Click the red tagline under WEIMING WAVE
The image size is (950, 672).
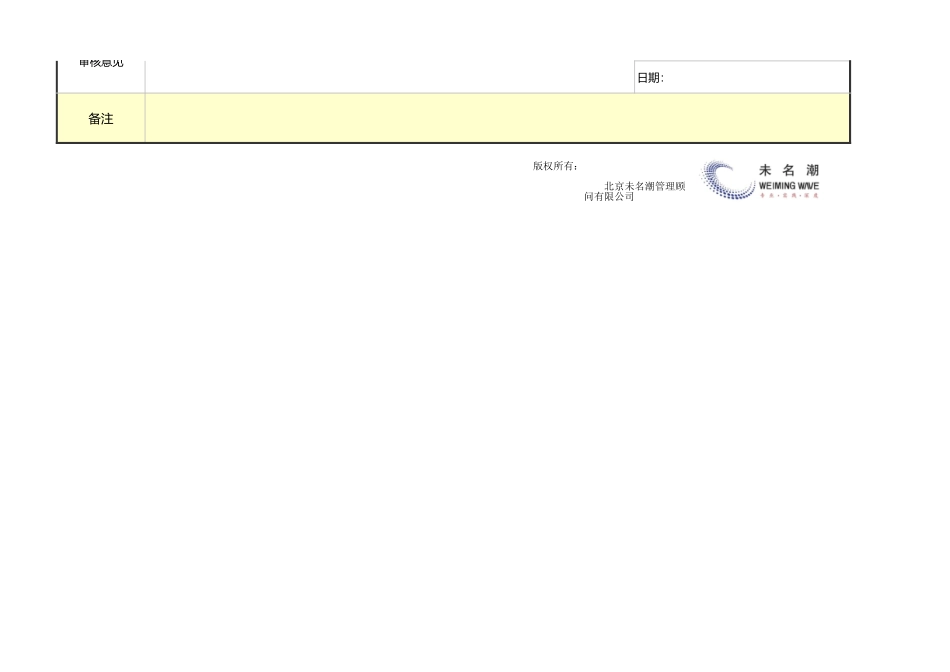click(789, 196)
